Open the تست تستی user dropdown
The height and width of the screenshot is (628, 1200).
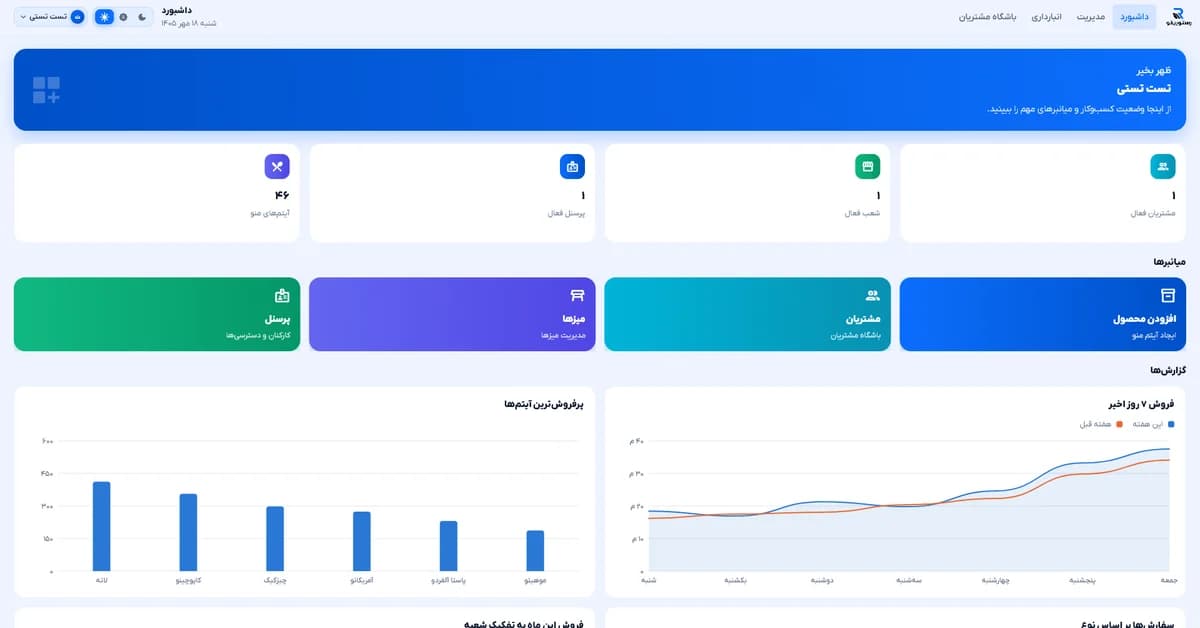click(x=50, y=17)
